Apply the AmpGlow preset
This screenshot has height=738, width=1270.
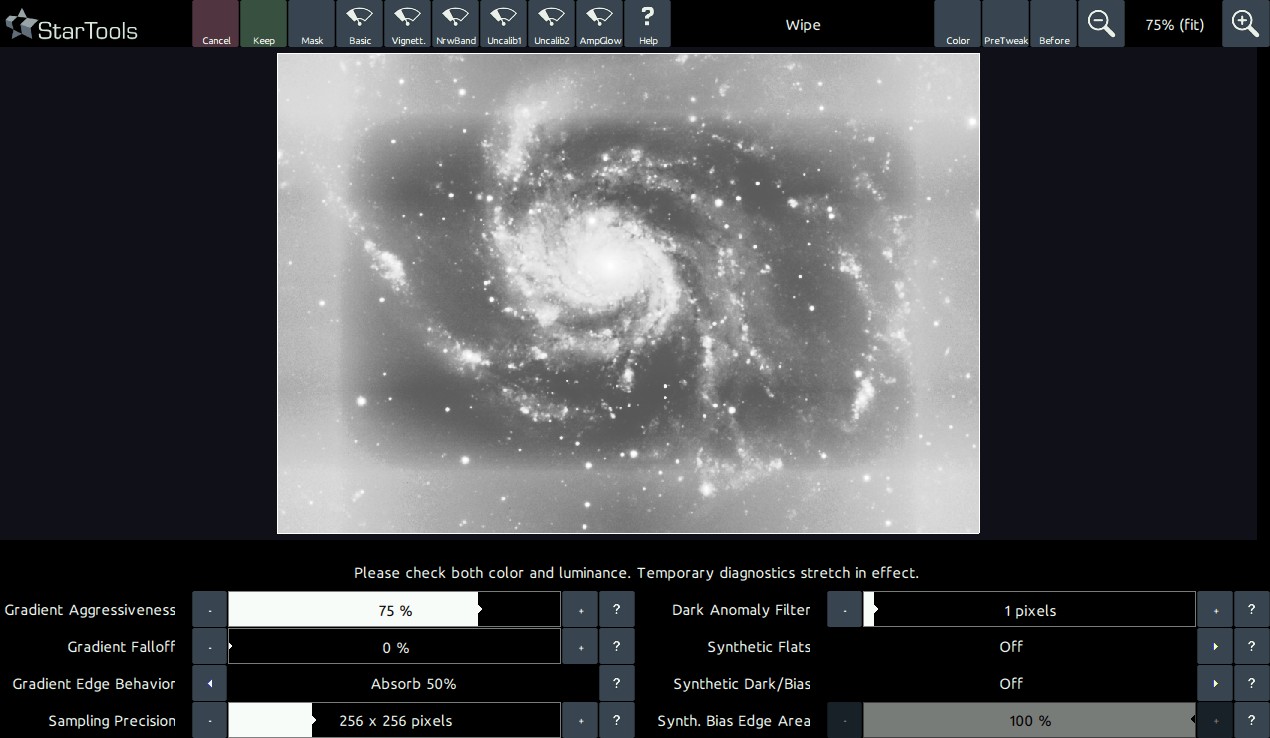coord(599,24)
